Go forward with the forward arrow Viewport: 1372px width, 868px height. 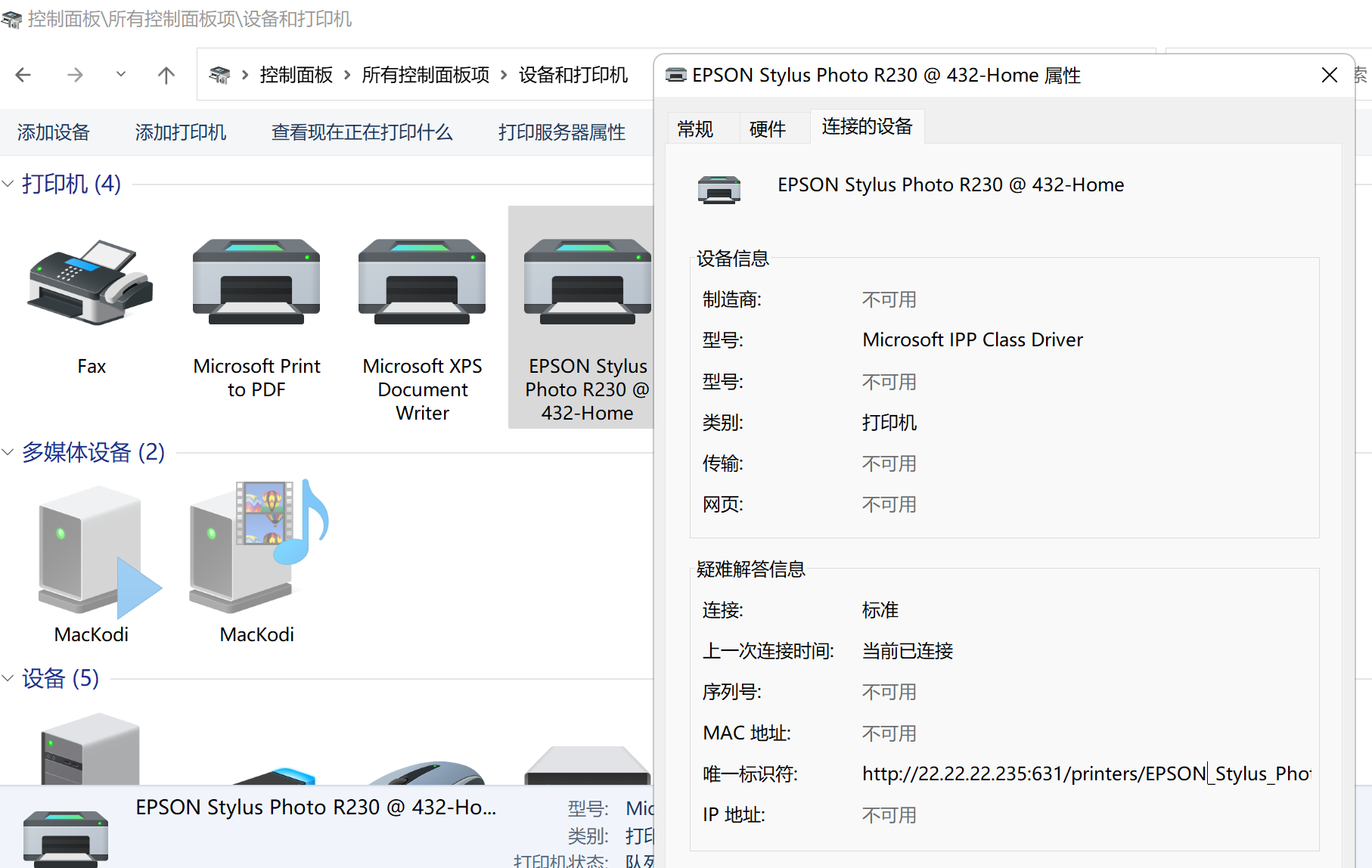(75, 75)
